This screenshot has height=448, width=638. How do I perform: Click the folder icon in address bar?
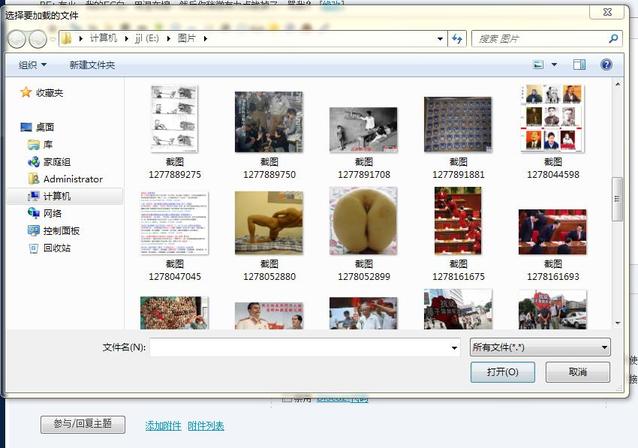click(x=66, y=39)
